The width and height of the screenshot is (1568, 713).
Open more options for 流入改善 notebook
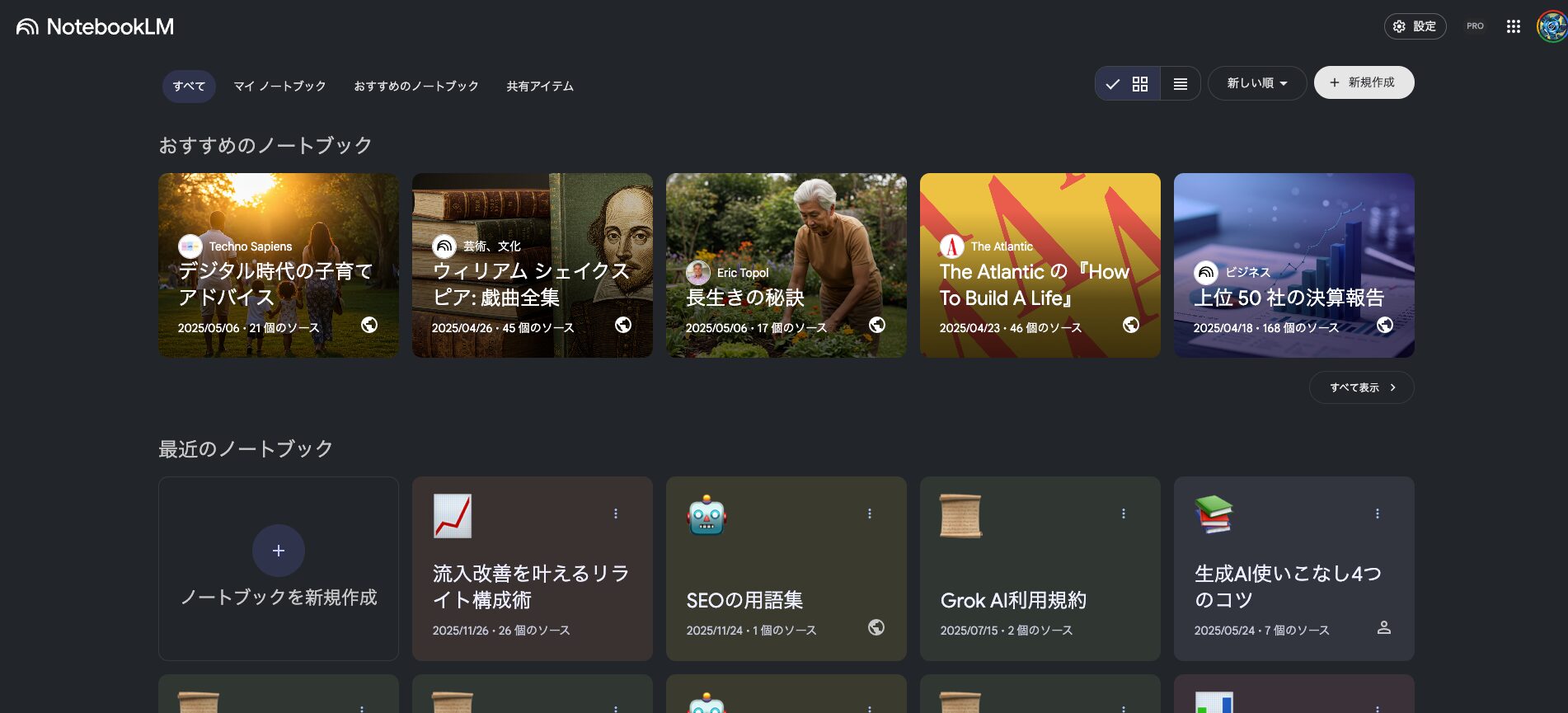coord(616,514)
